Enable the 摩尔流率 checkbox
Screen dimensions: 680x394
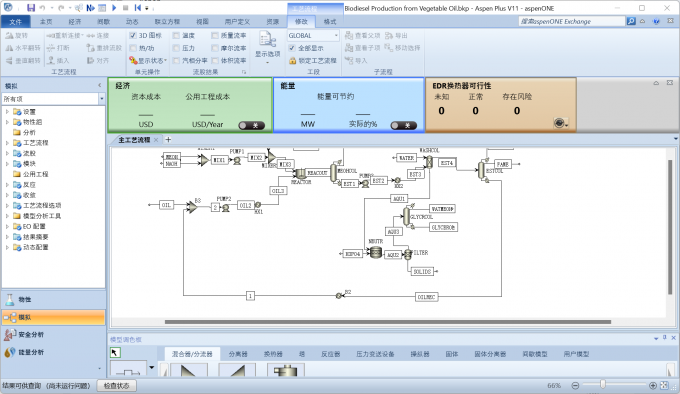[215, 48]
